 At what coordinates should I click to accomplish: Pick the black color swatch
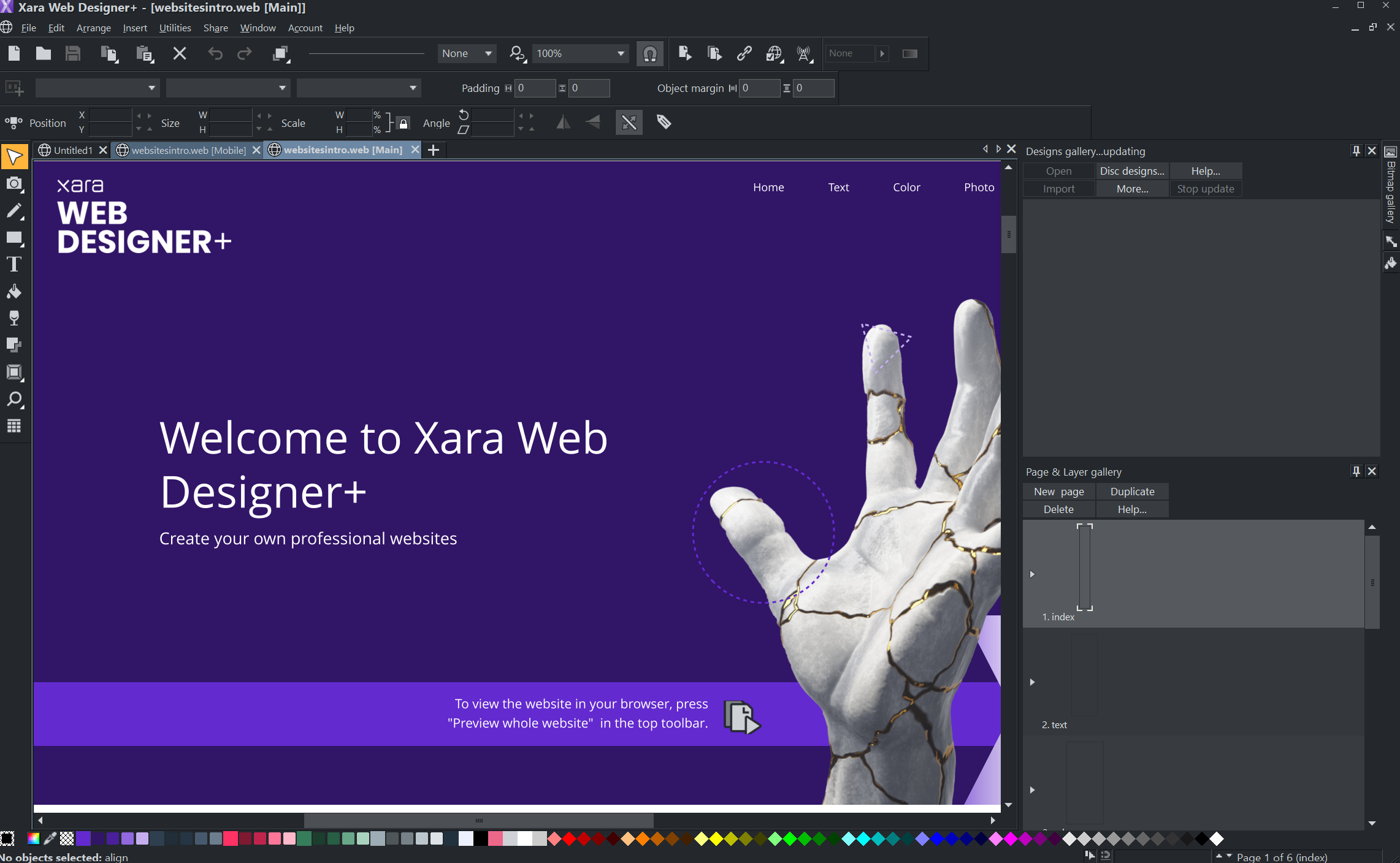481,838
